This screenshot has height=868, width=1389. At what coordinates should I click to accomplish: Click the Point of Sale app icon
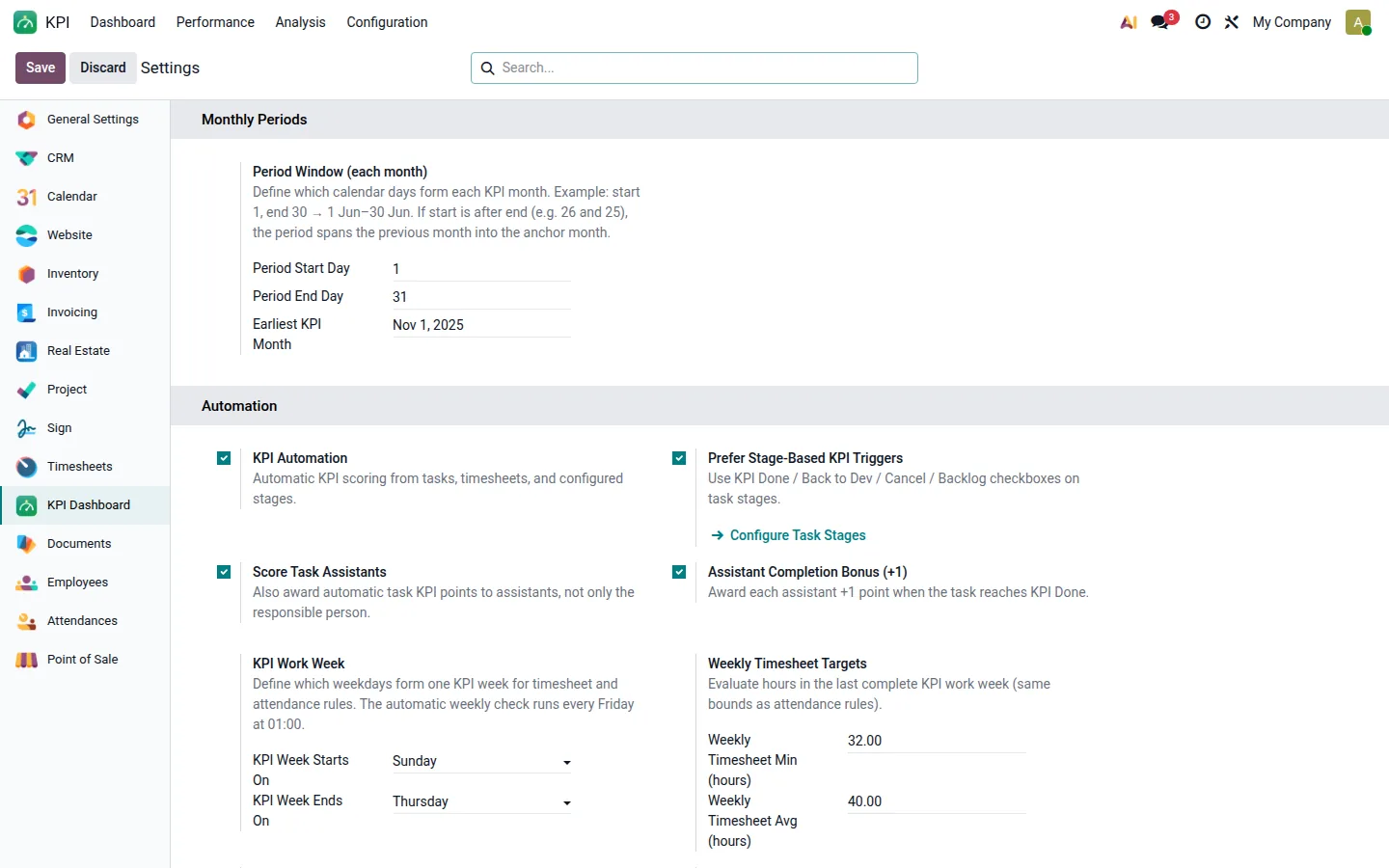click(x=27, y=660)
